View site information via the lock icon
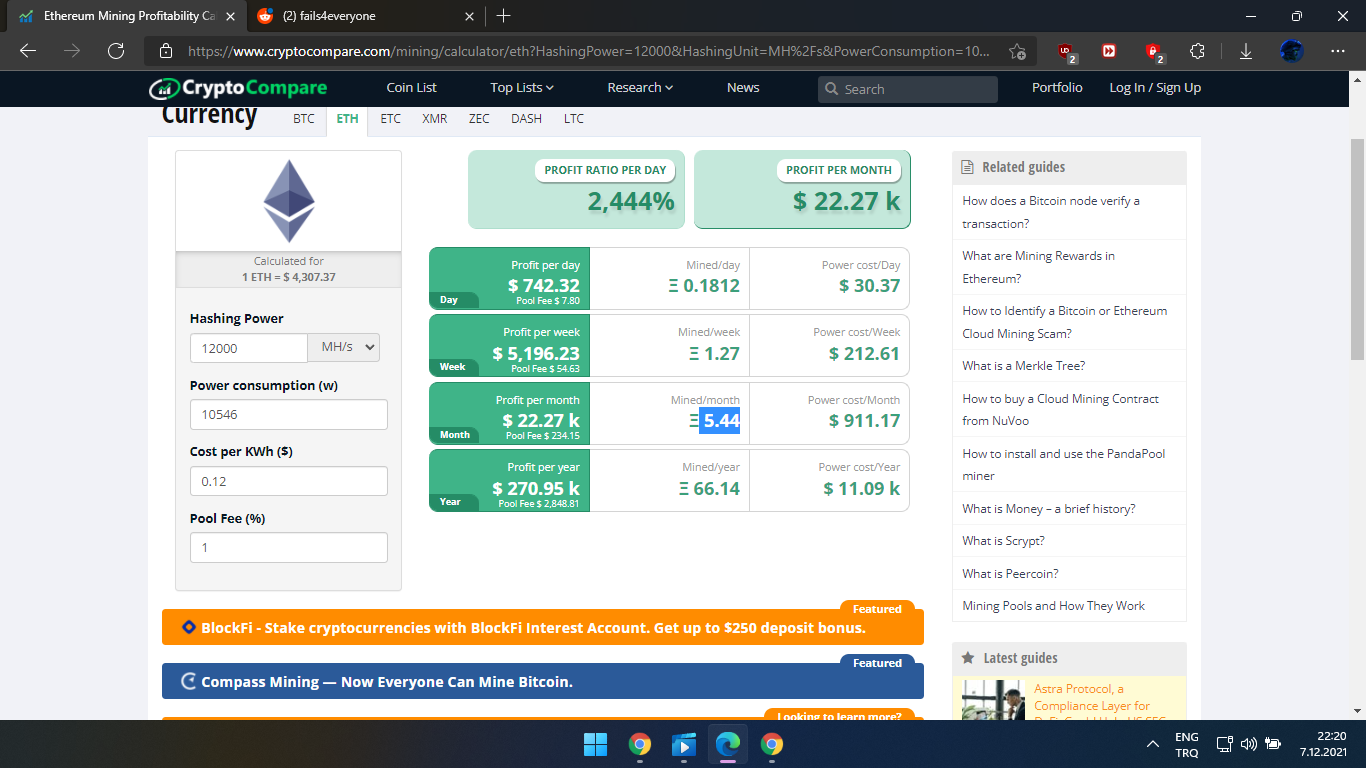This screenshot has height=768, width=1366. [x=166, y=51]
